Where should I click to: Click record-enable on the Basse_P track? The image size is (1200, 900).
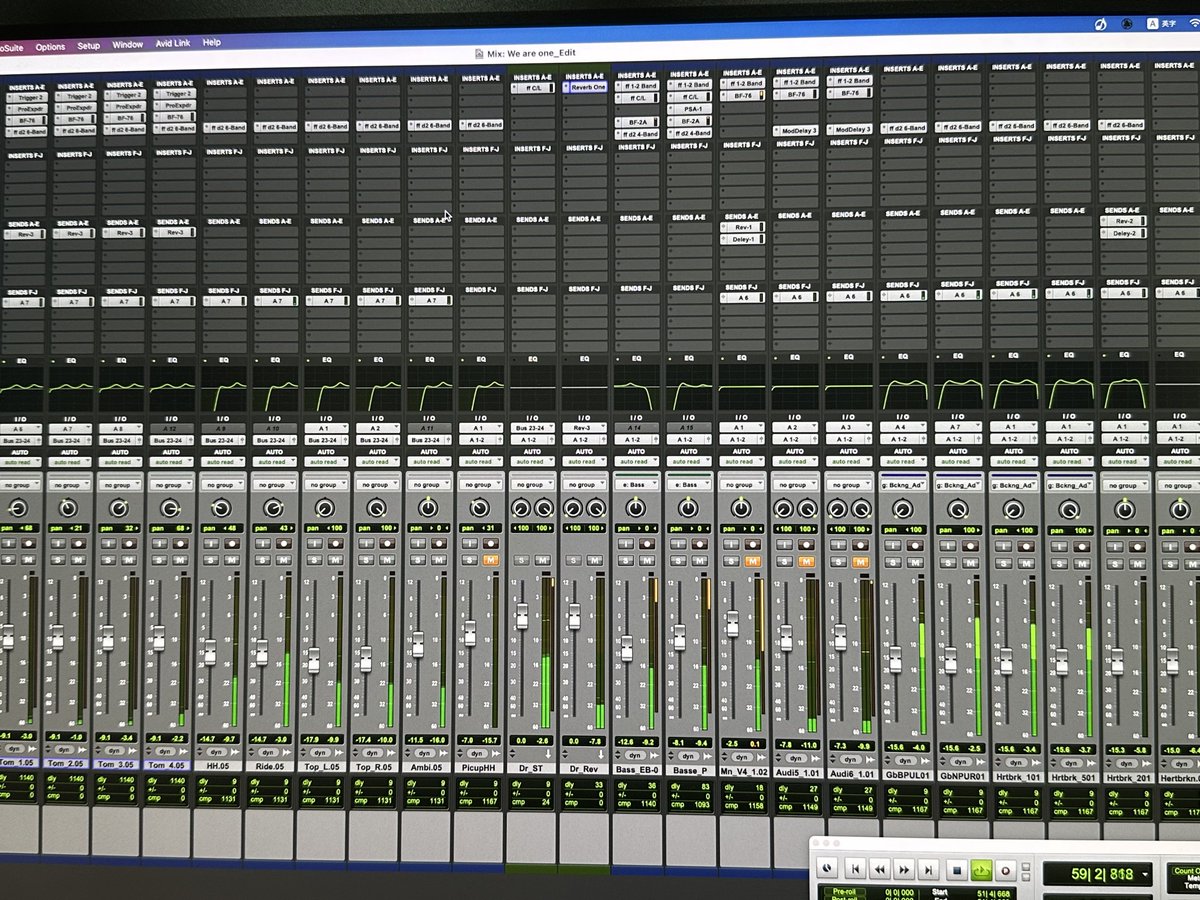[699, 544]
